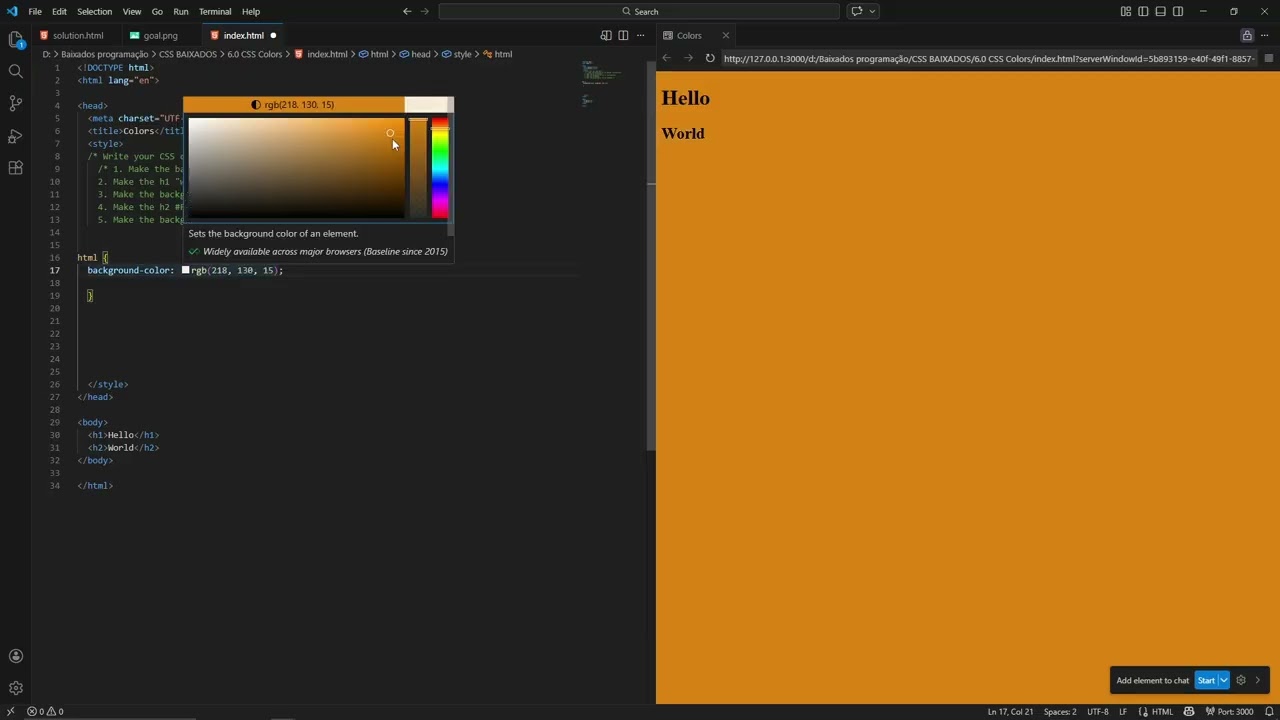Click the errors and warnings indicator

(45, 712)
